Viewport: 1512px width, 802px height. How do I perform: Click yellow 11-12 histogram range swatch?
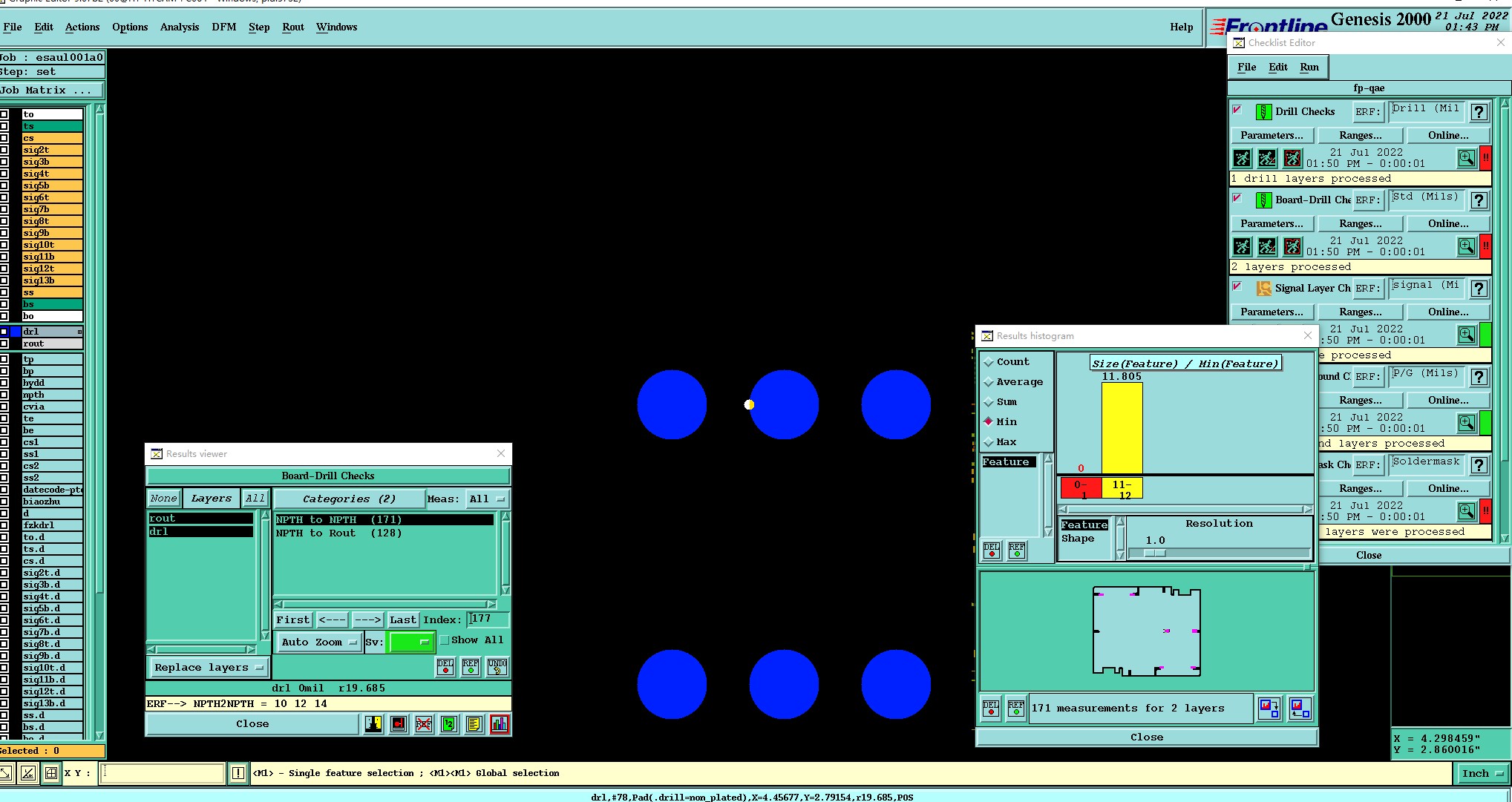[x=1122, y=489]
